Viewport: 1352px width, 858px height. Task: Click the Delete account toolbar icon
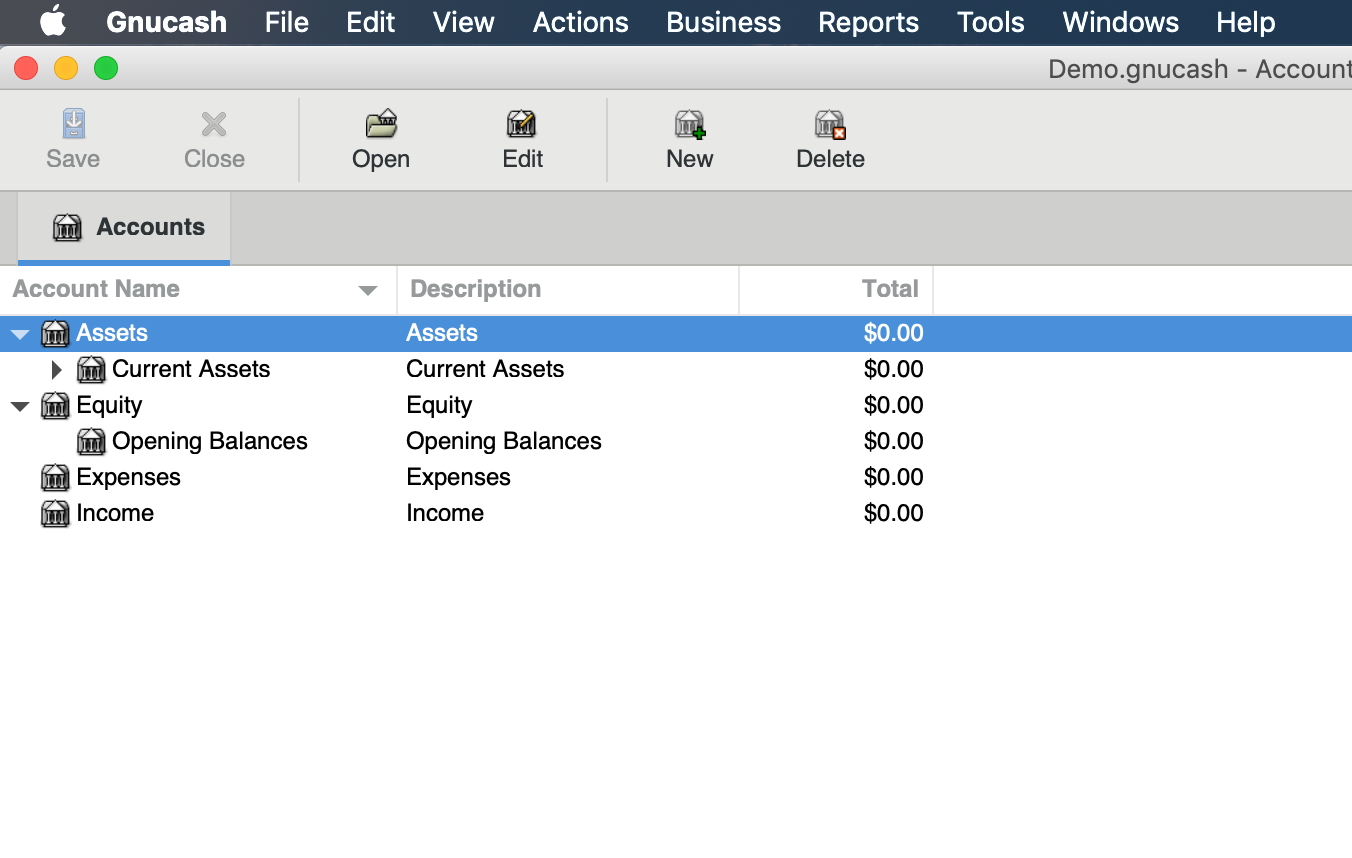830,124
